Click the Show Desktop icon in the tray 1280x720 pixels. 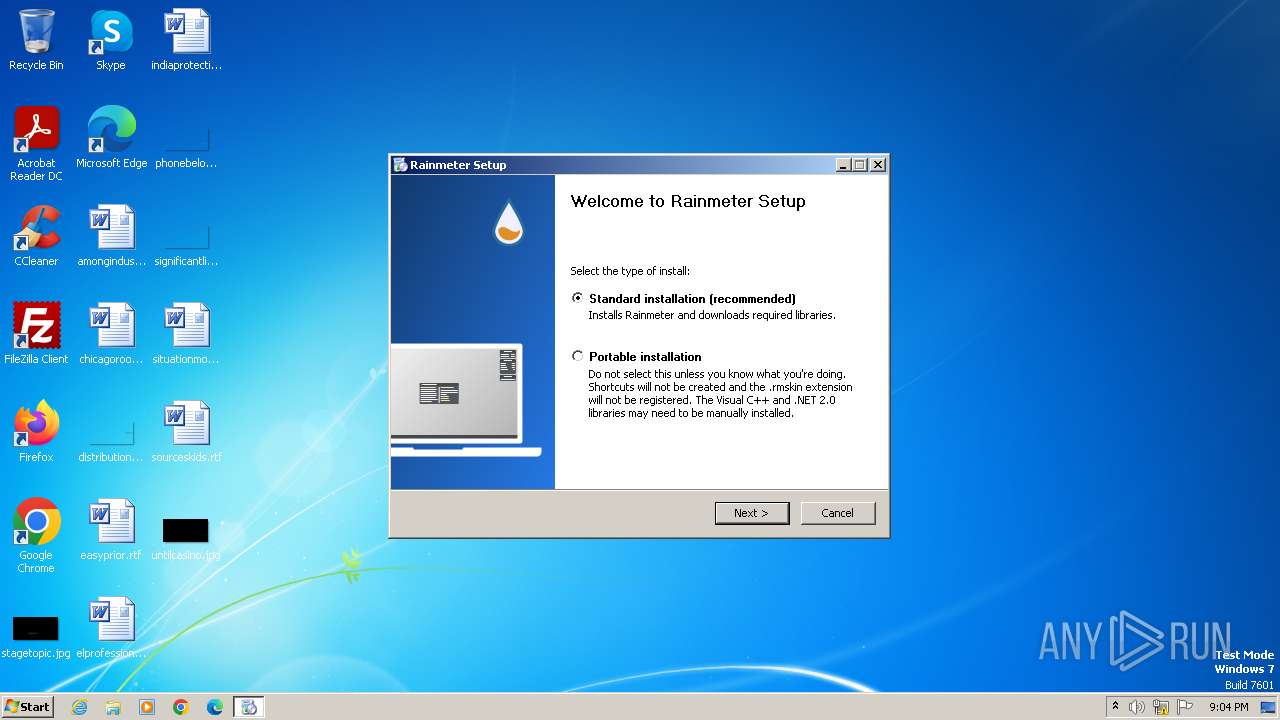(1268, 707)
